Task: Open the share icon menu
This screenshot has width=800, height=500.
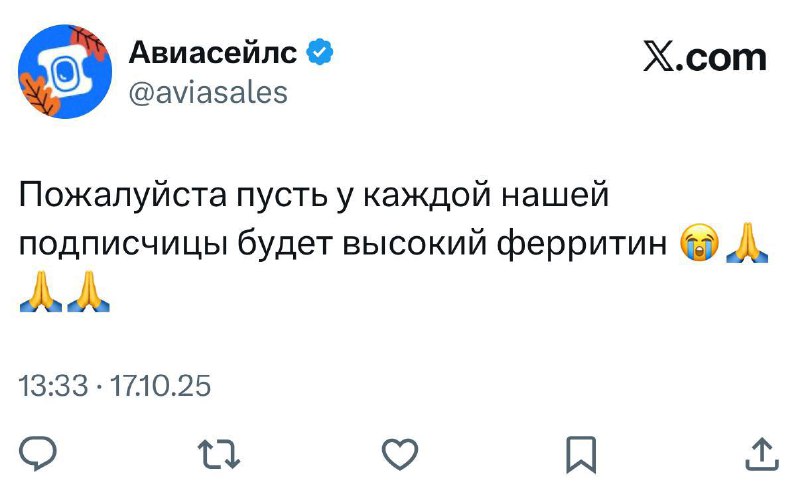Action: 762,455
